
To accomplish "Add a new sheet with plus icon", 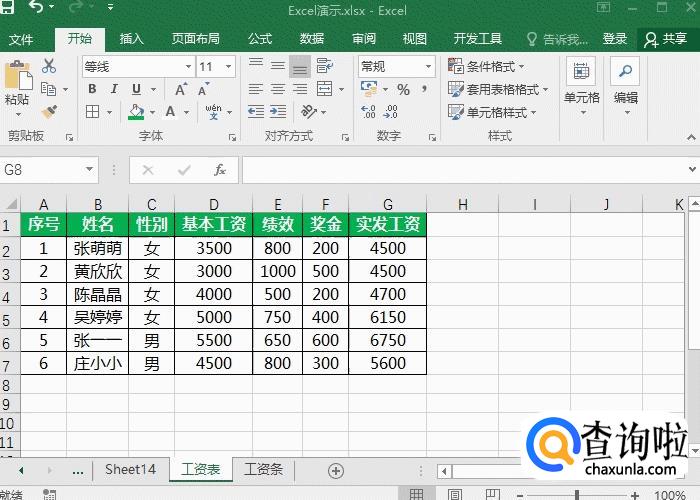I will tap(336, 470).
